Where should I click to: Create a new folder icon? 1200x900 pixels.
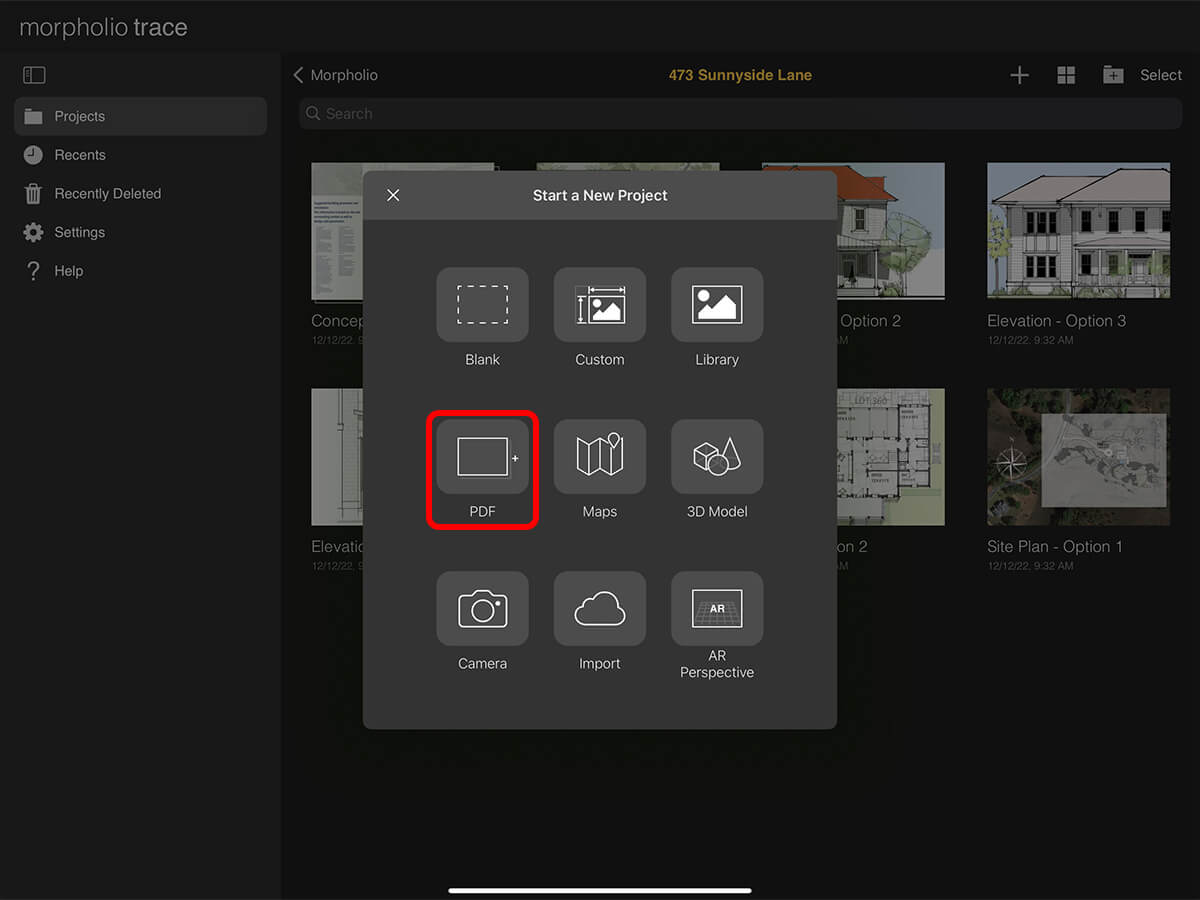click(x=1113, y=75)
